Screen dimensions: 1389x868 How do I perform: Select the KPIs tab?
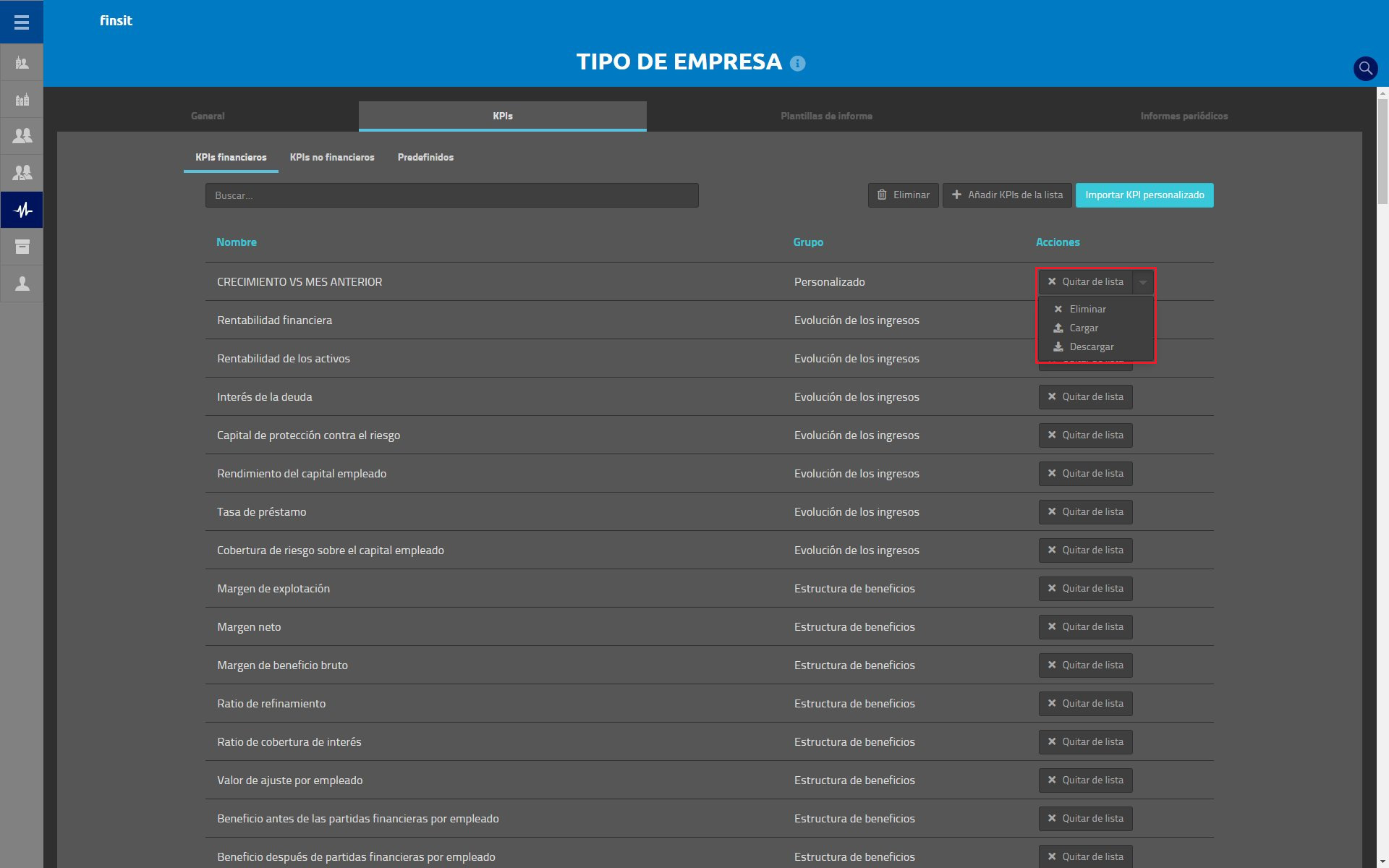(503, 116)
